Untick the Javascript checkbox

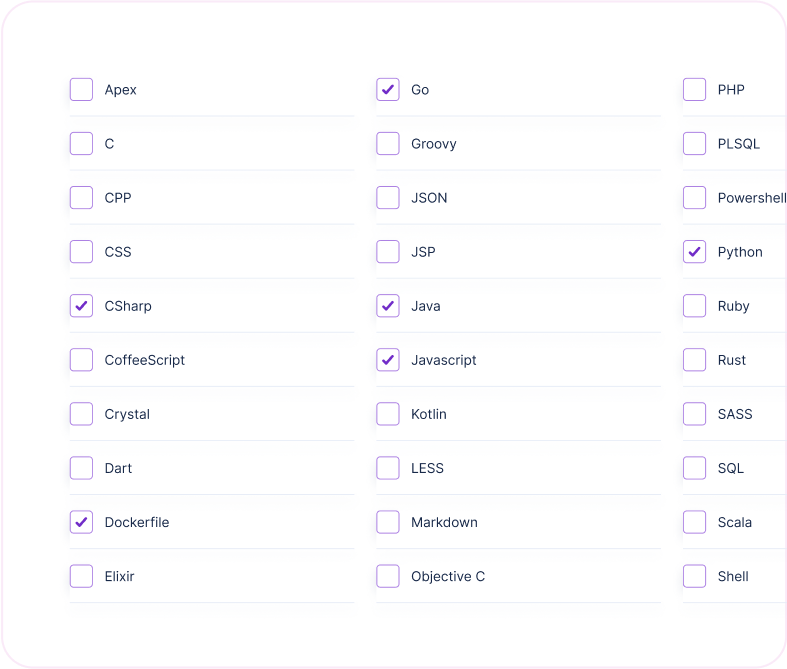[x=388, y=360]
